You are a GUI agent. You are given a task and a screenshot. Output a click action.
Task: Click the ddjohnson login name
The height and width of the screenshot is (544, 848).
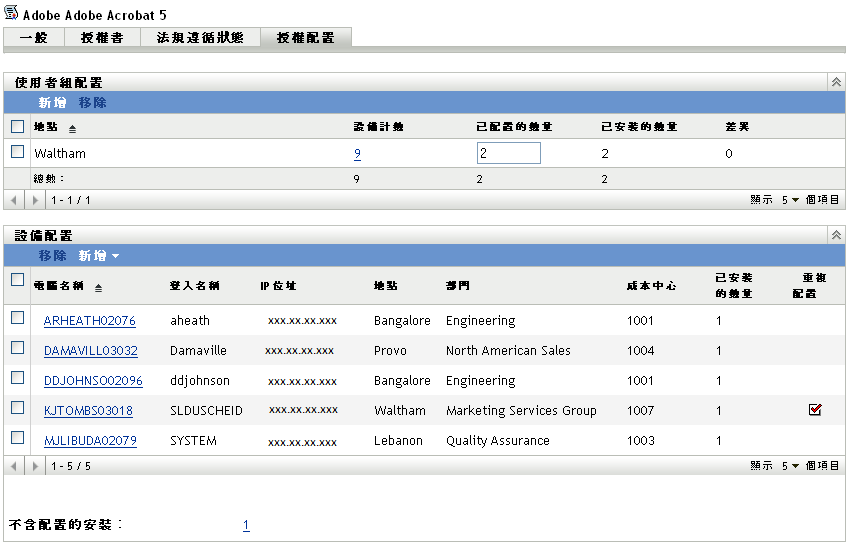(x=200, y=381)
